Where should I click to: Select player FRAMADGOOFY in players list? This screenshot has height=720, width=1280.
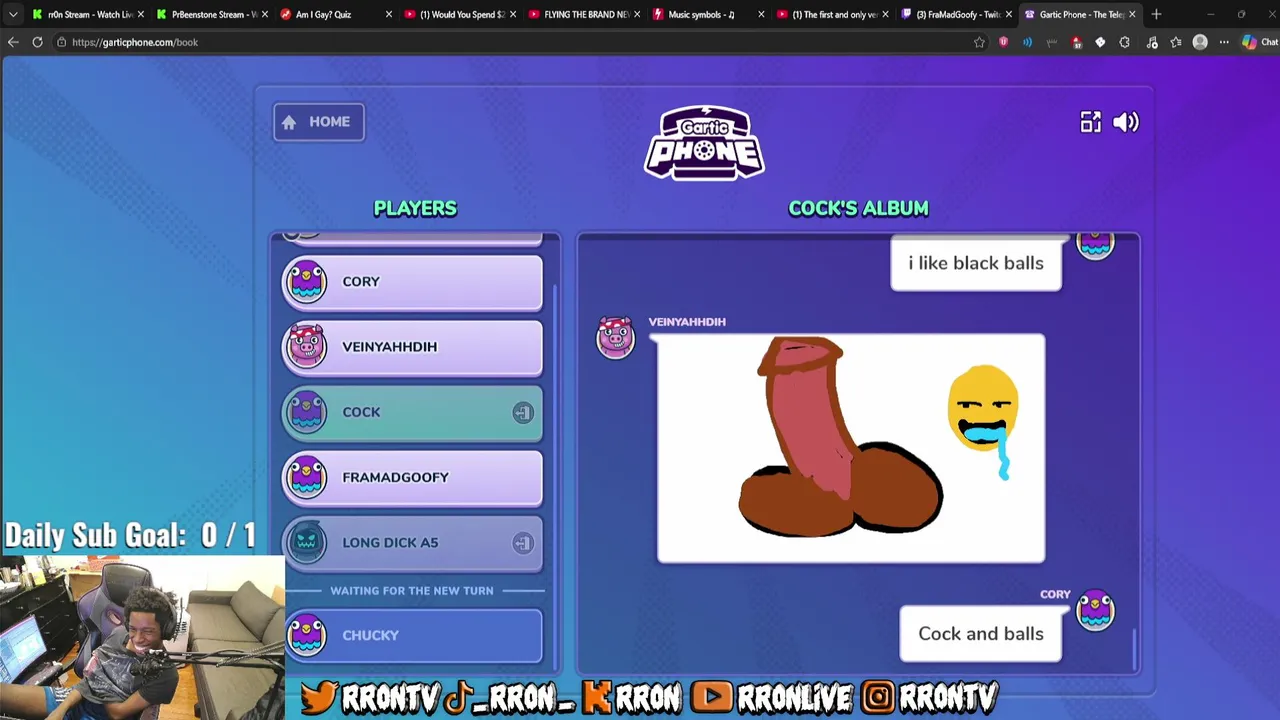tap(412, 477)
